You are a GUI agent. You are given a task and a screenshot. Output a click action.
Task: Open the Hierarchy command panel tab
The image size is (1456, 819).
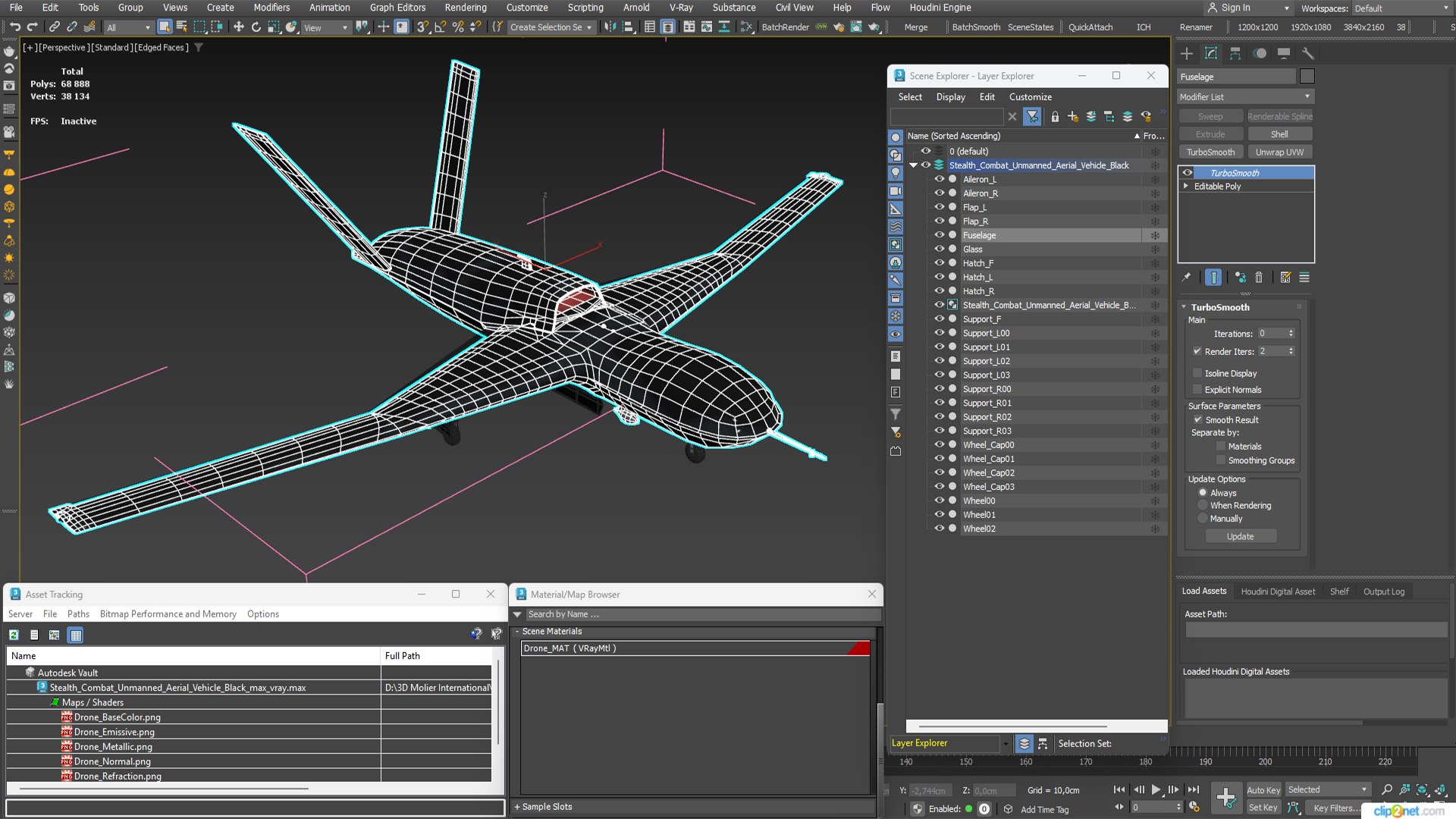point(1235,53)
